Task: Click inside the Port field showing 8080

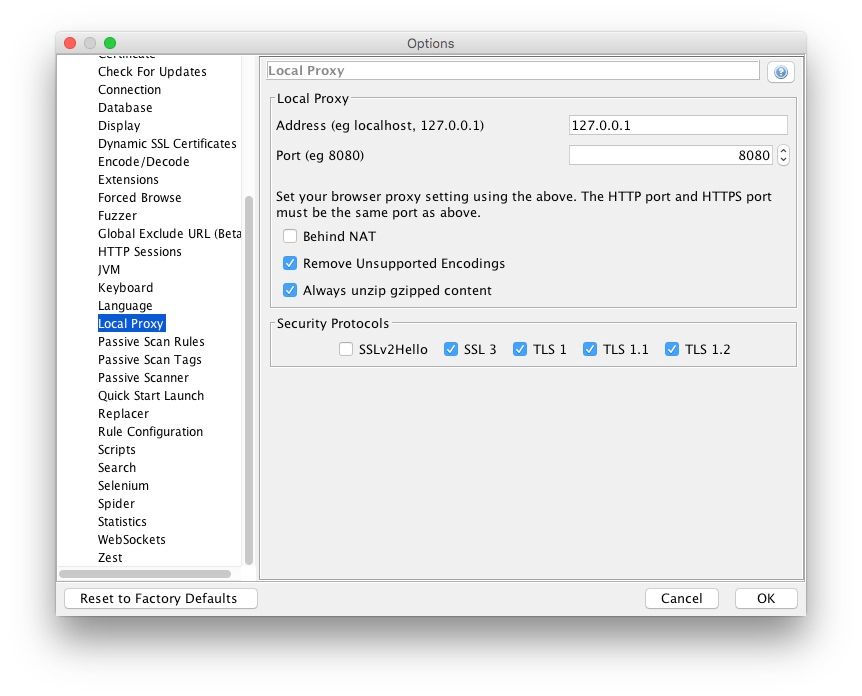Action: pyautogui.click(x=671, y=155)
